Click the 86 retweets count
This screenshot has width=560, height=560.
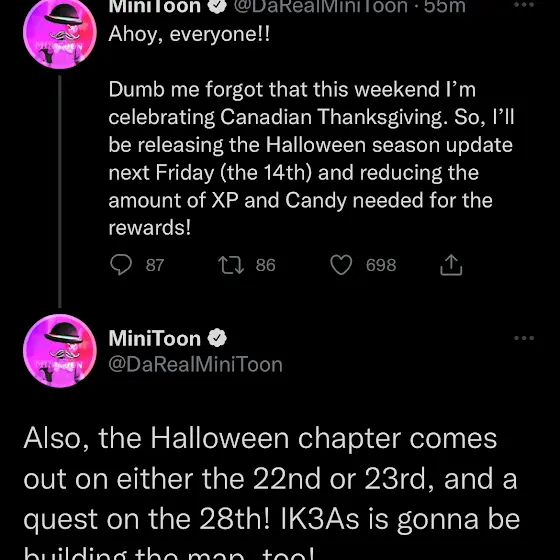(x=265, y=265)
